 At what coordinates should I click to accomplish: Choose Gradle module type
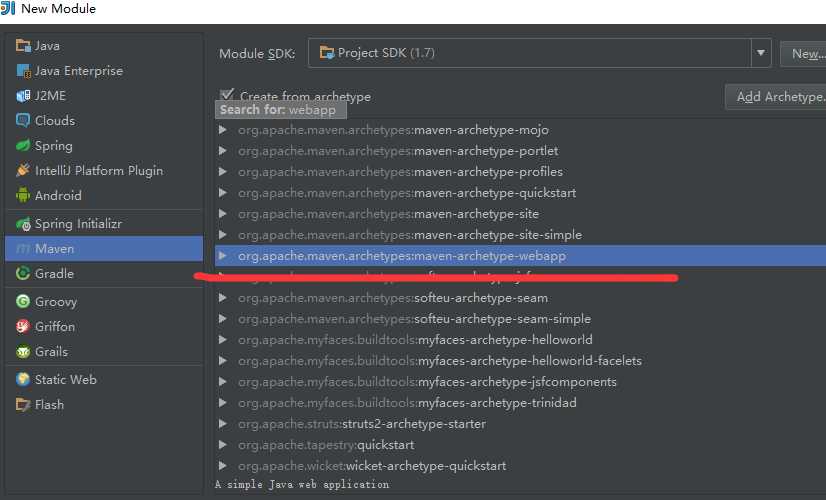click(104, 273)
